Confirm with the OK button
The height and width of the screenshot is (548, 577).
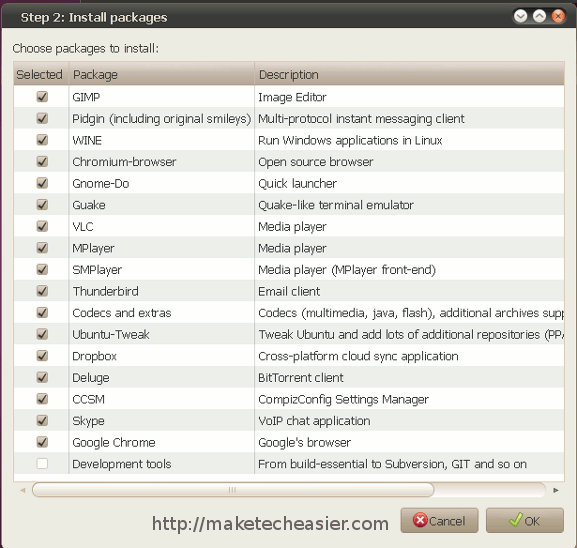pos(525,520)
